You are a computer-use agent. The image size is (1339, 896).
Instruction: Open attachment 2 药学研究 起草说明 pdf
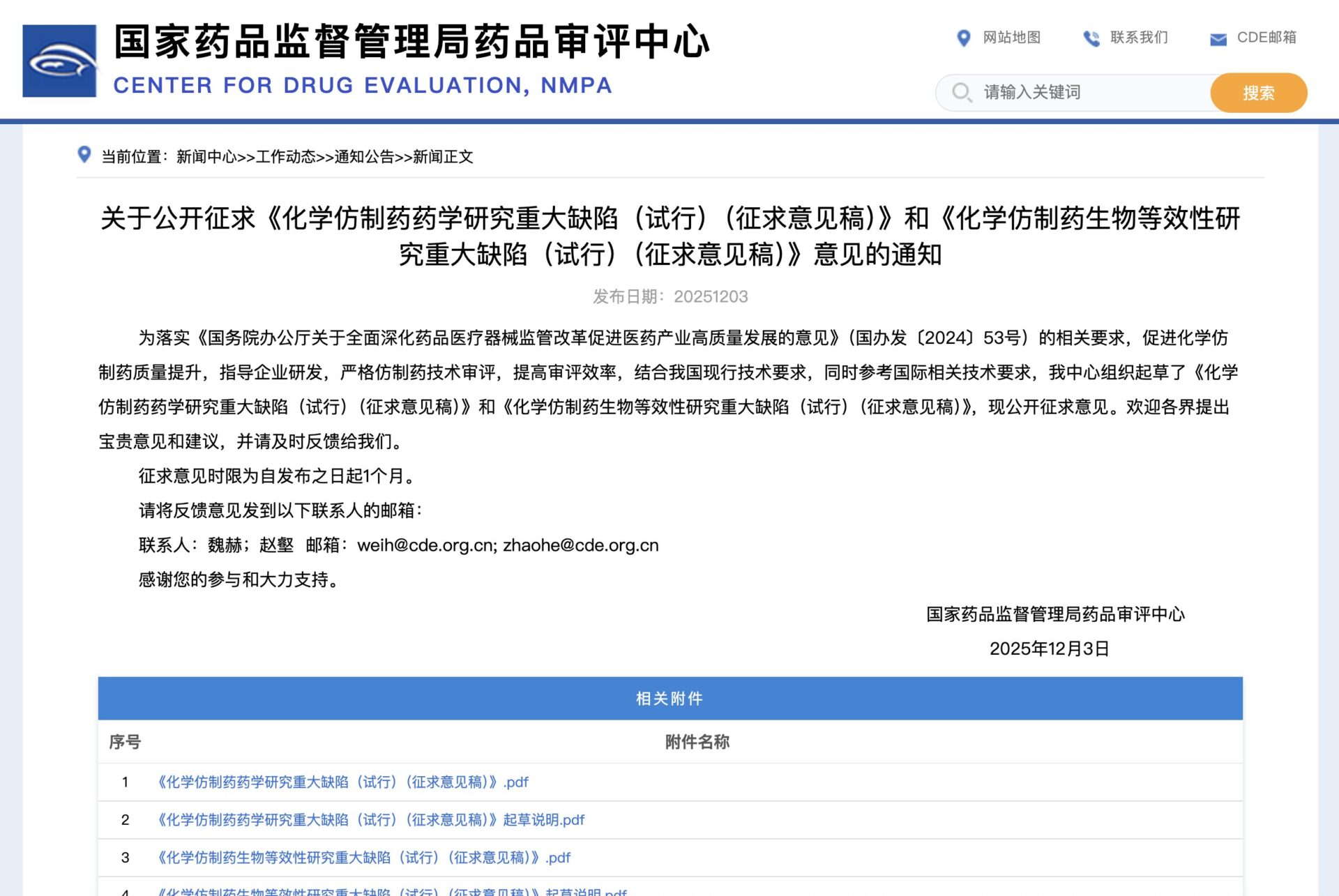tap(370, 820)
